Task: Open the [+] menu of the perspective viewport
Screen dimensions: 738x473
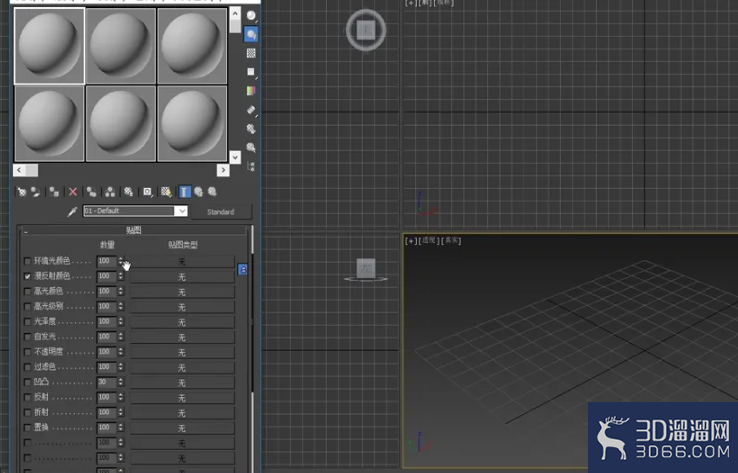Action: [410, 241]
